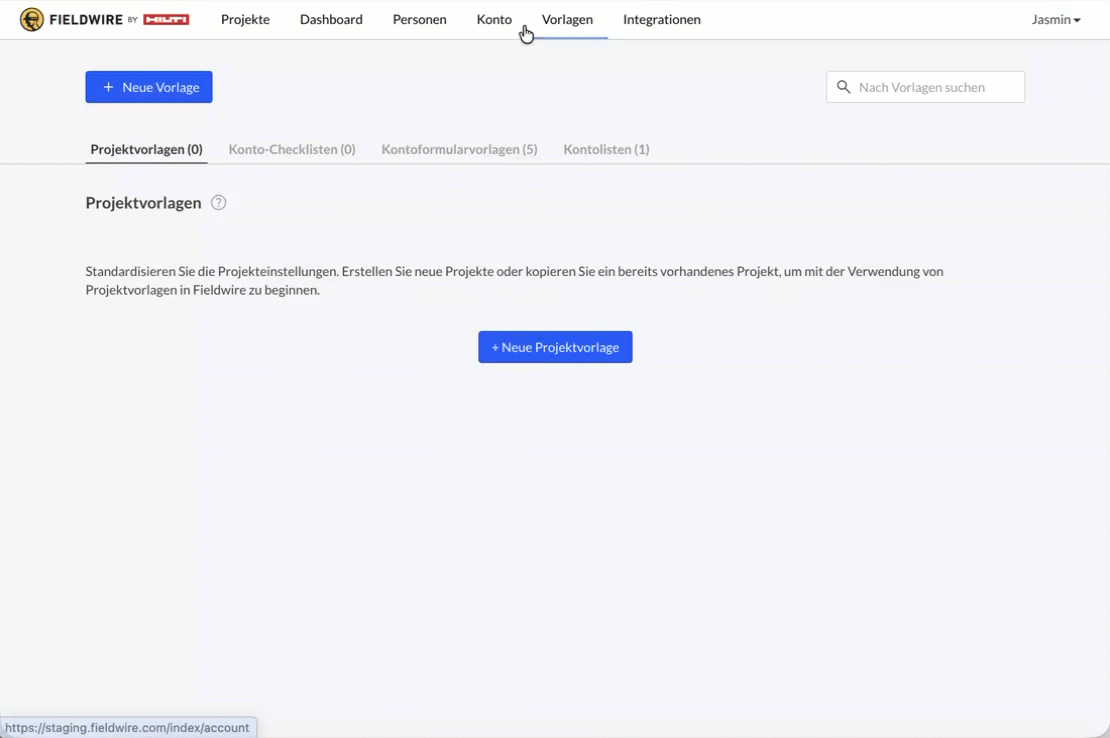This screenshot has width=1110, height=738.
Task: Open the Kontolisten (1) tab
Action: tap(606, 149)
